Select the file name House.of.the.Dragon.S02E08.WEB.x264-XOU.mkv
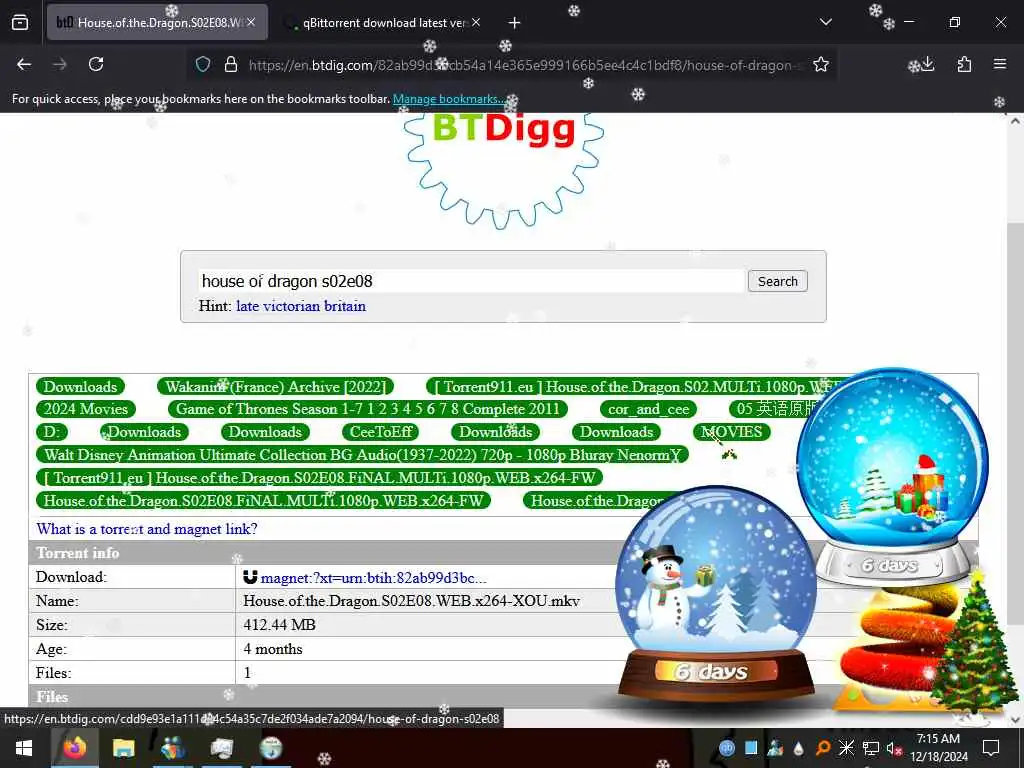This screenshot has width=1024, height=768. point(411,601)
